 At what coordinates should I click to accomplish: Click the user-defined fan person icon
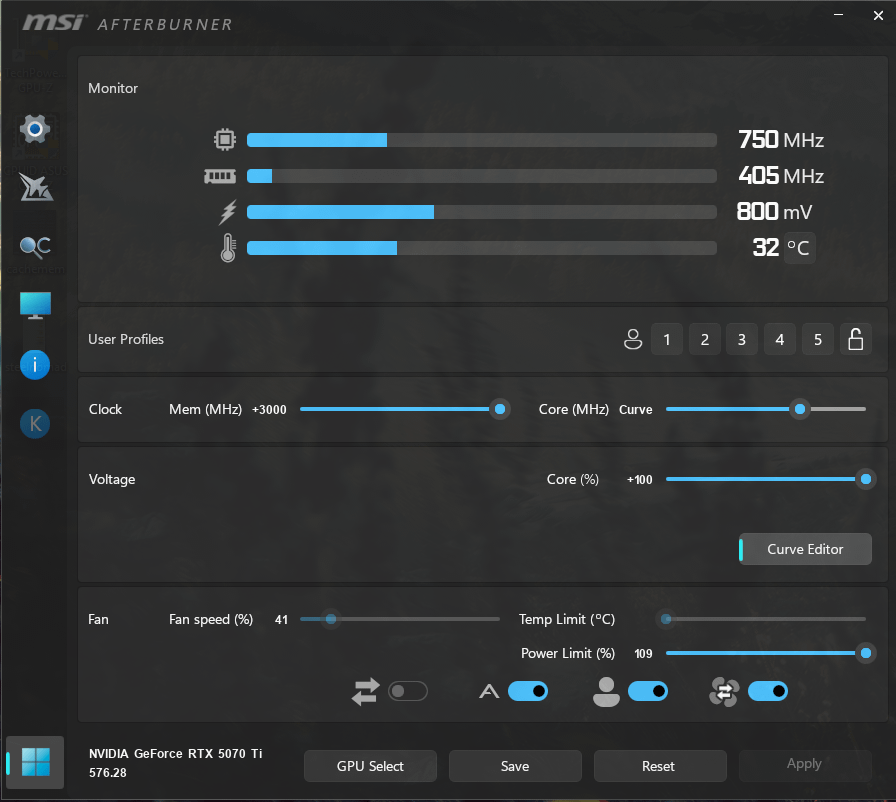tap(606, 692)
